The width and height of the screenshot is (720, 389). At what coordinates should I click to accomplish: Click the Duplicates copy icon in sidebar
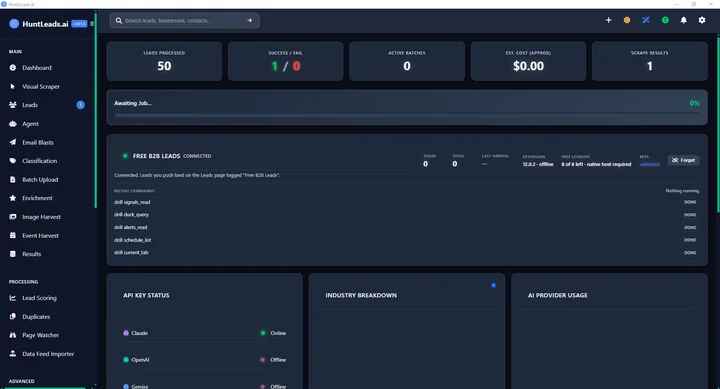pos(12,317)
